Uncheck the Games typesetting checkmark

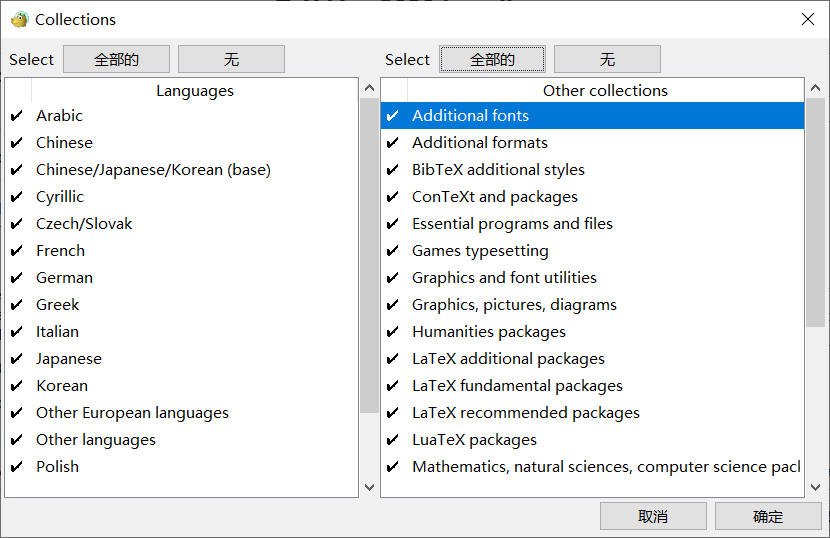393,251
